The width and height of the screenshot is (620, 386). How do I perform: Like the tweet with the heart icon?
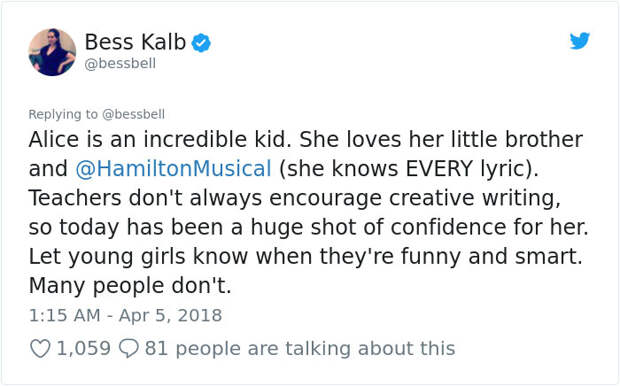[x=40, y=349]
